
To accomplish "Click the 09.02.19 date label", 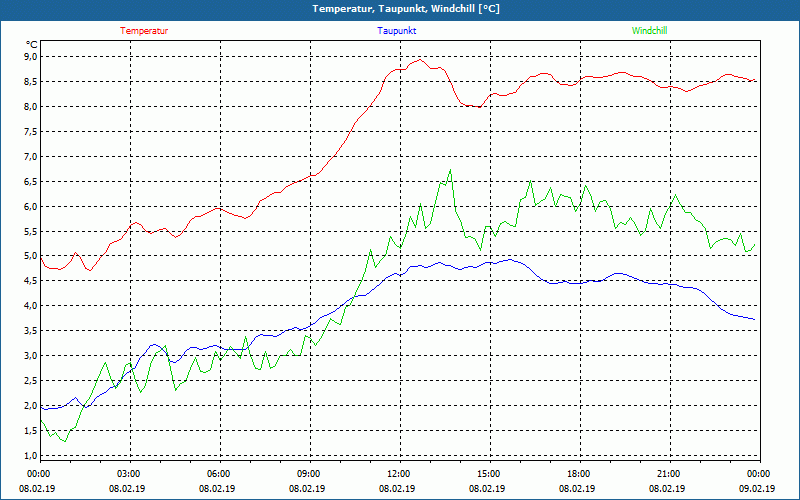I will pyautogui.click(x=757, y=489).
